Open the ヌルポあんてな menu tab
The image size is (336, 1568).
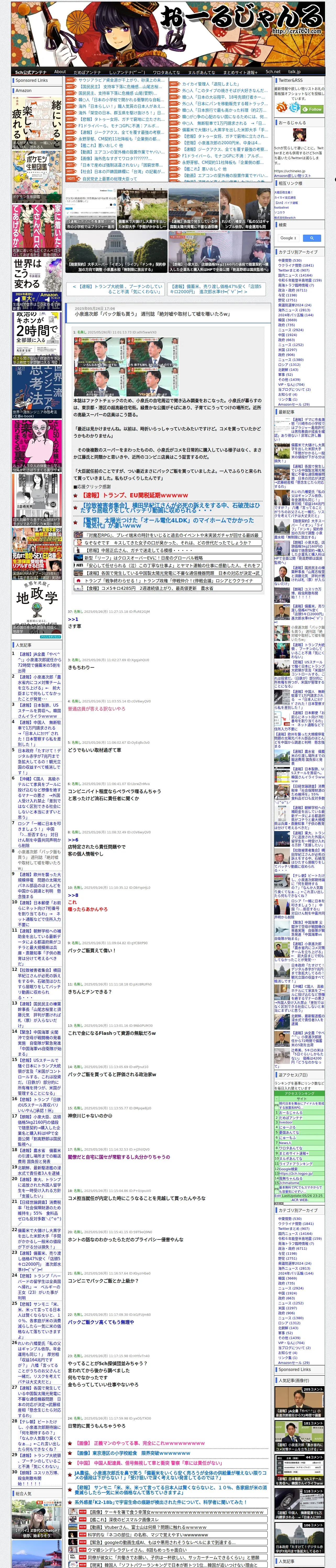(x=201, y=72)
